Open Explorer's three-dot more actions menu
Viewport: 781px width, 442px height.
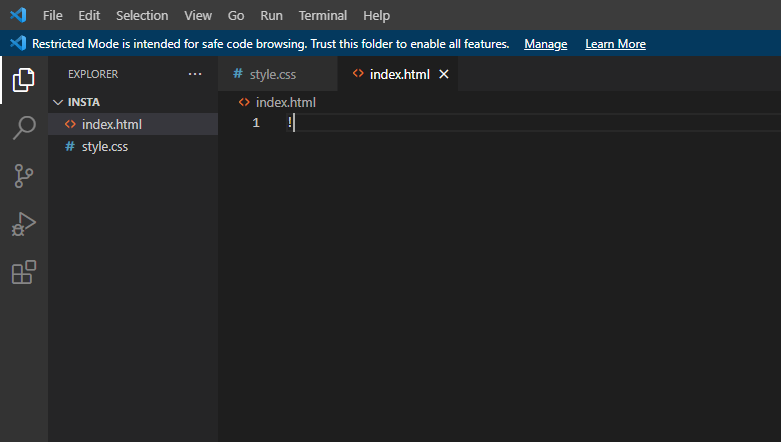[x=195, y=74]
